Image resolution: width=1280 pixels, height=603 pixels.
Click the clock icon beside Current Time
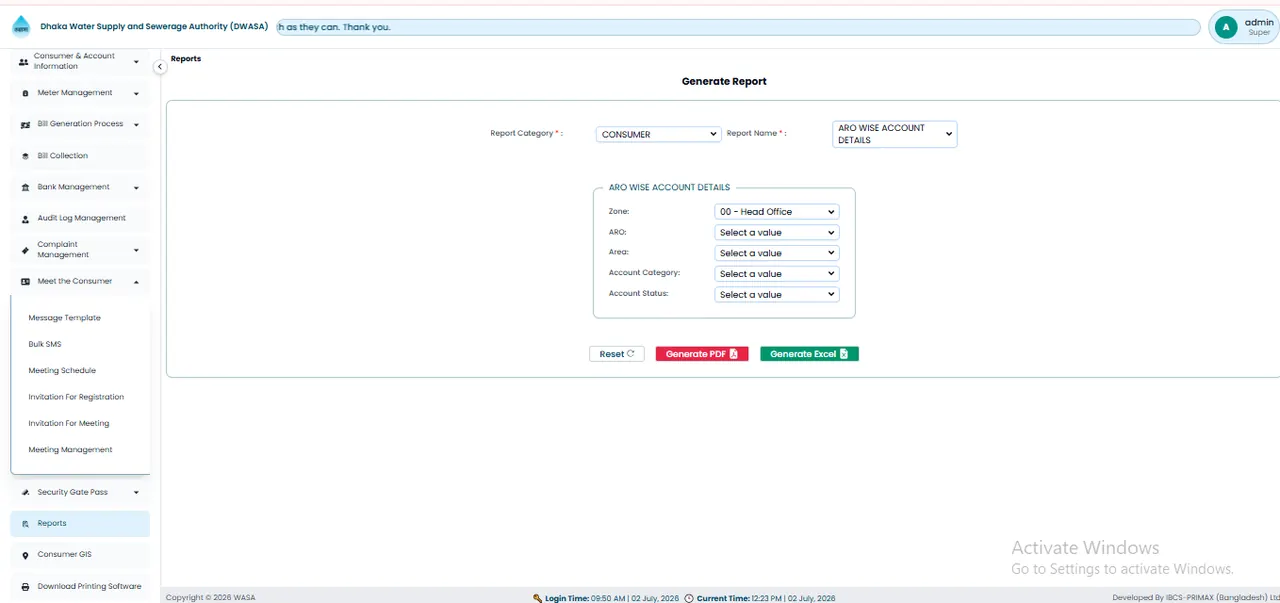[689, 598]
